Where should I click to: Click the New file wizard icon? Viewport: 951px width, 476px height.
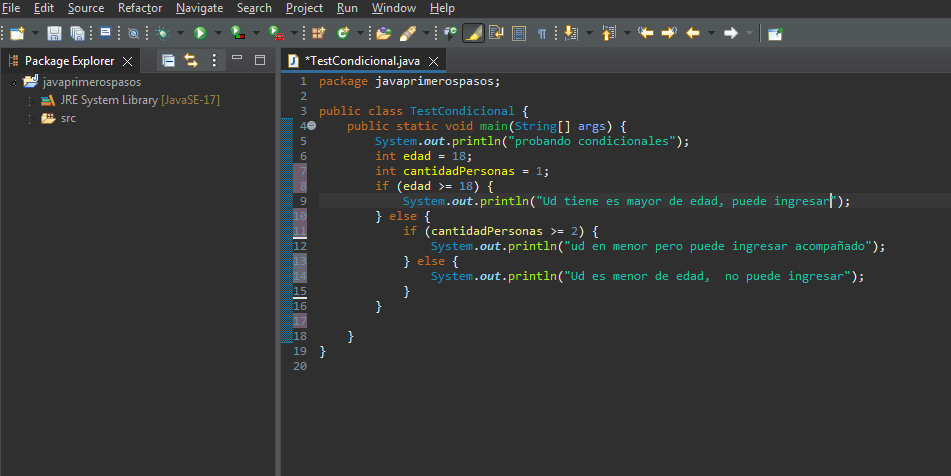coord(17,33)
